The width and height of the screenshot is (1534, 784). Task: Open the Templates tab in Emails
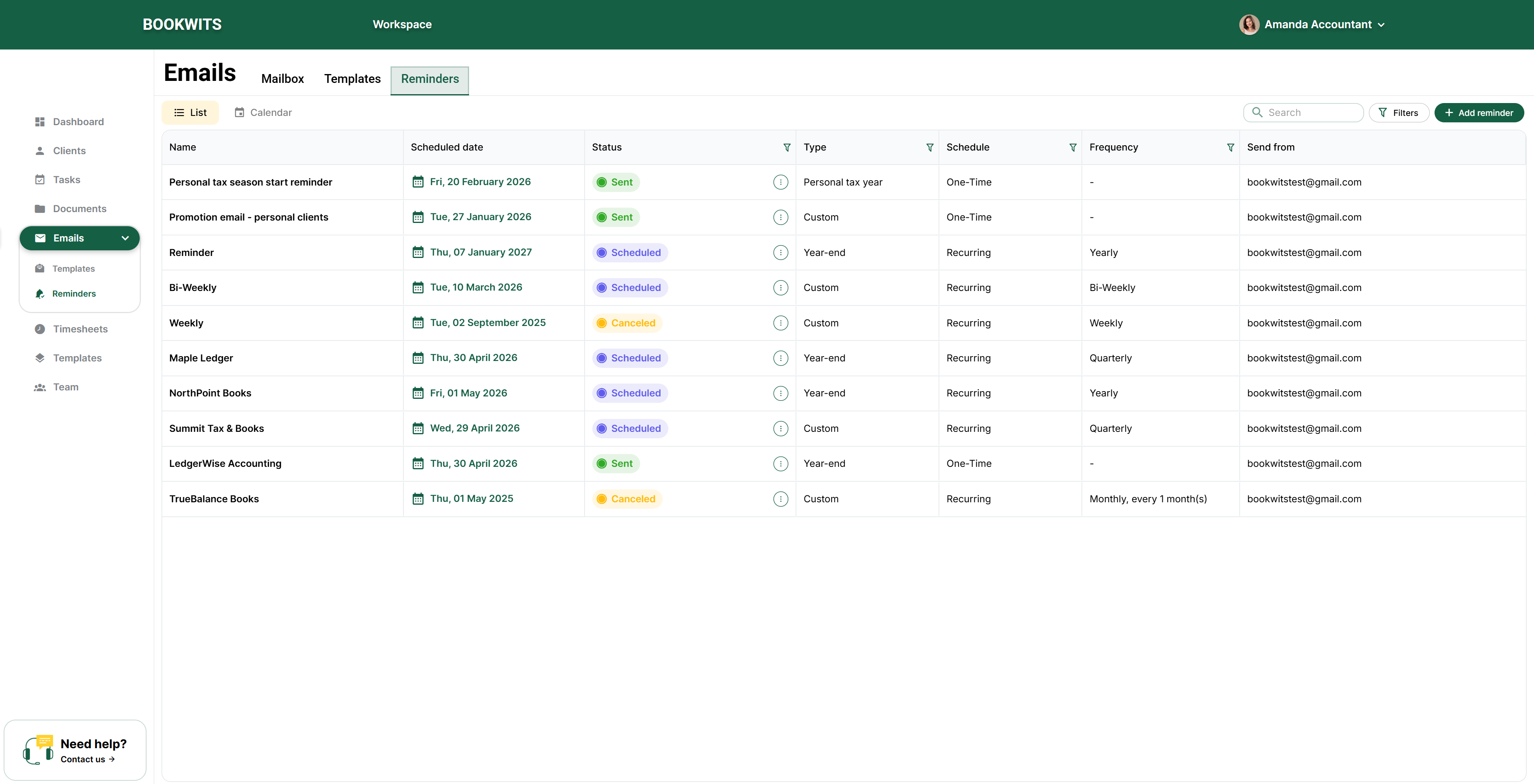point(352,78)
